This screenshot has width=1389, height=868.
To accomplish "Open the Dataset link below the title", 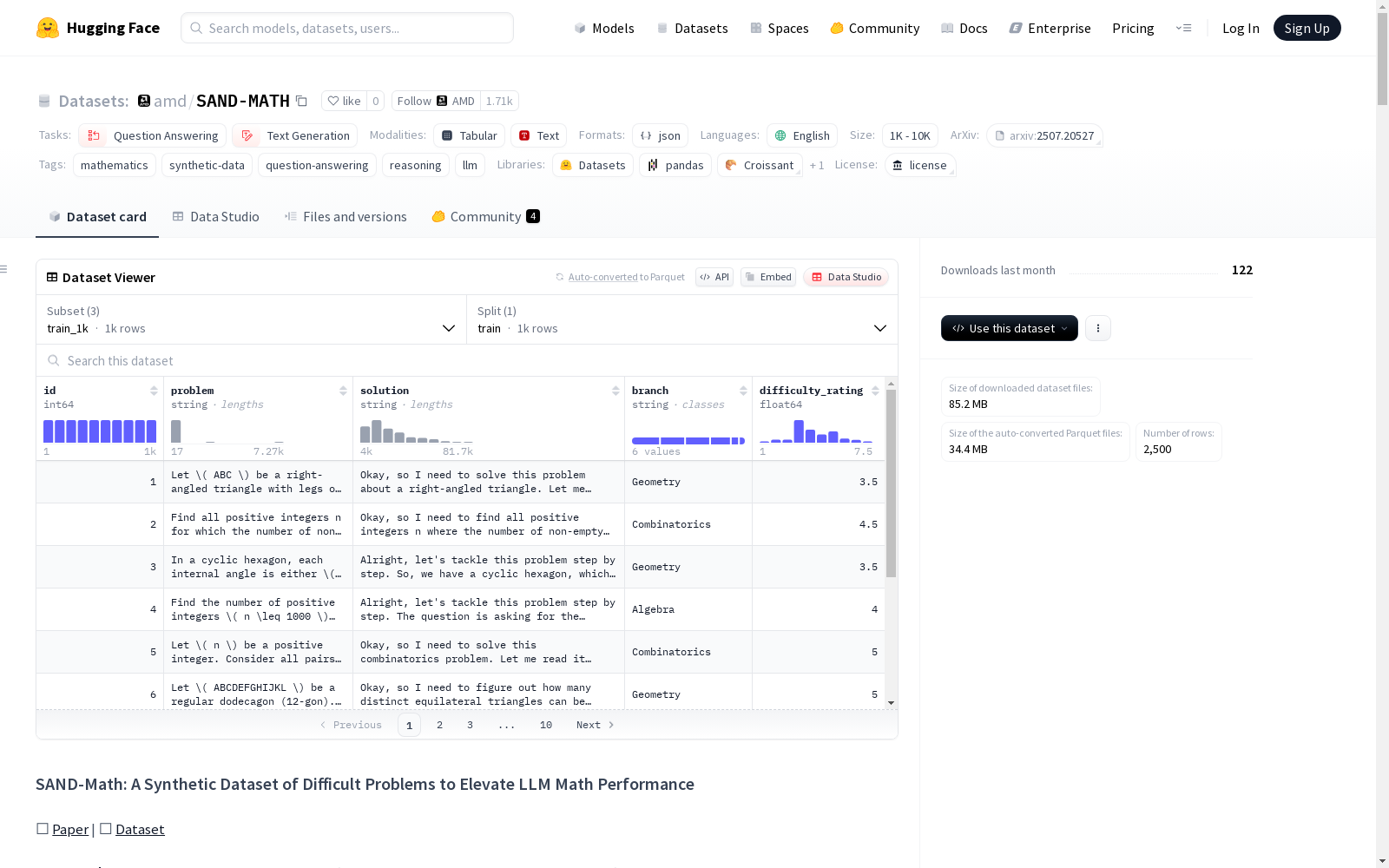I will pyautogui.click(x=140, y=829).
